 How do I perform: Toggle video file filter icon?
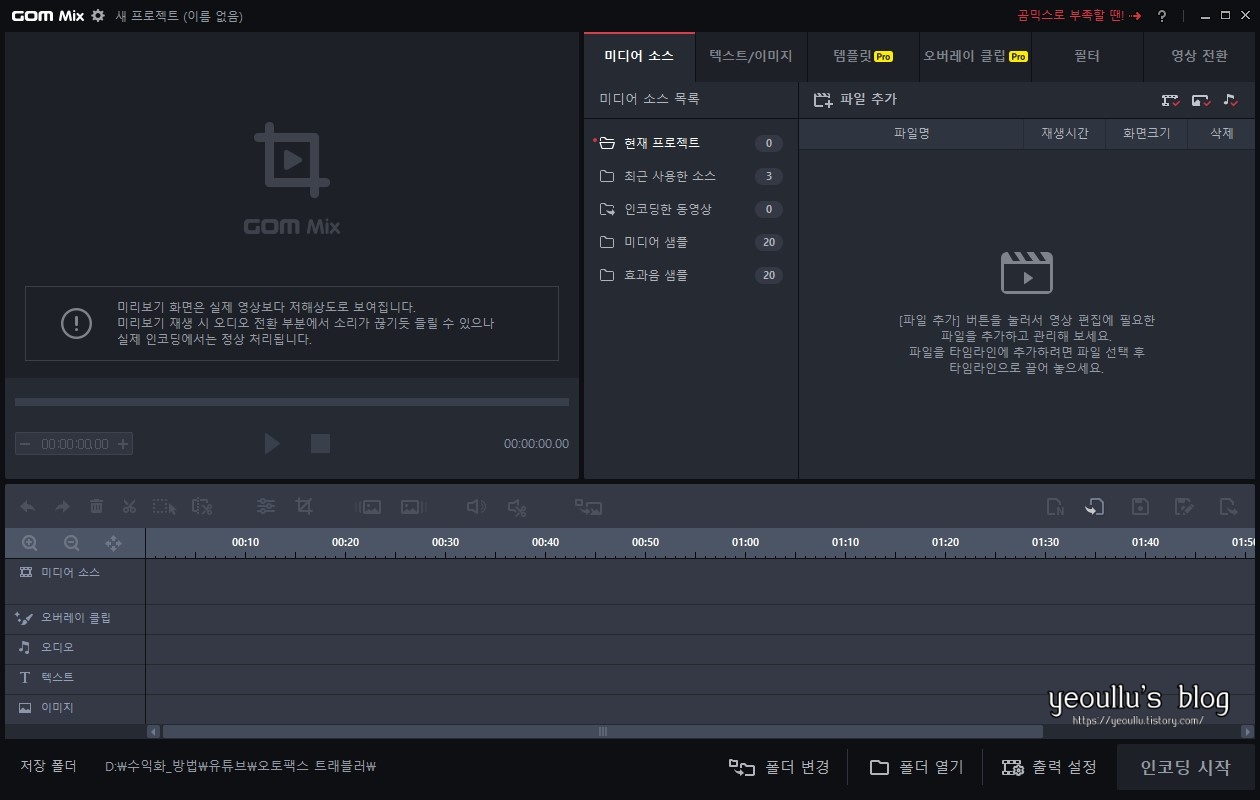pyautogui.click(x=1170, y=100)
